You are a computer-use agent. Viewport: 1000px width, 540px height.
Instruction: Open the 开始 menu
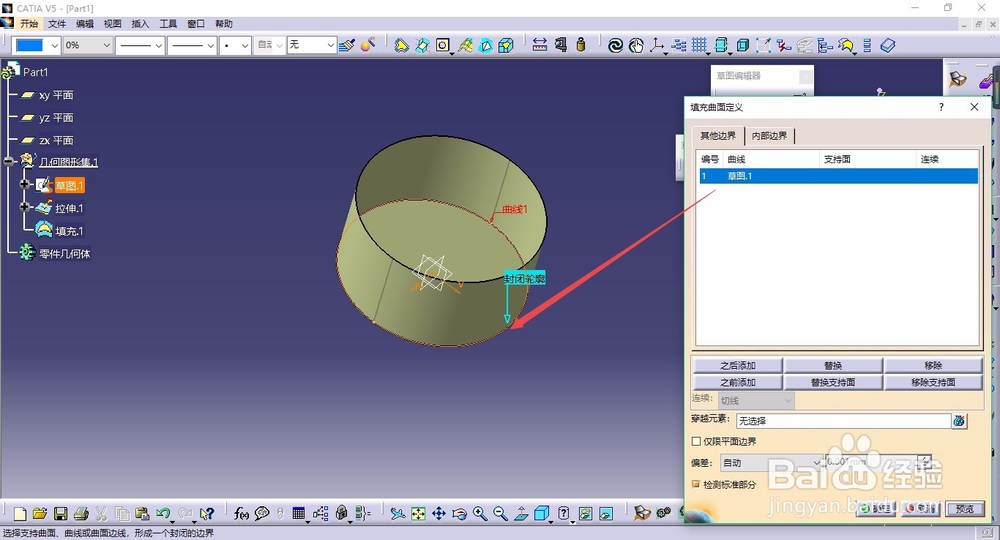(x=29, y=24)
